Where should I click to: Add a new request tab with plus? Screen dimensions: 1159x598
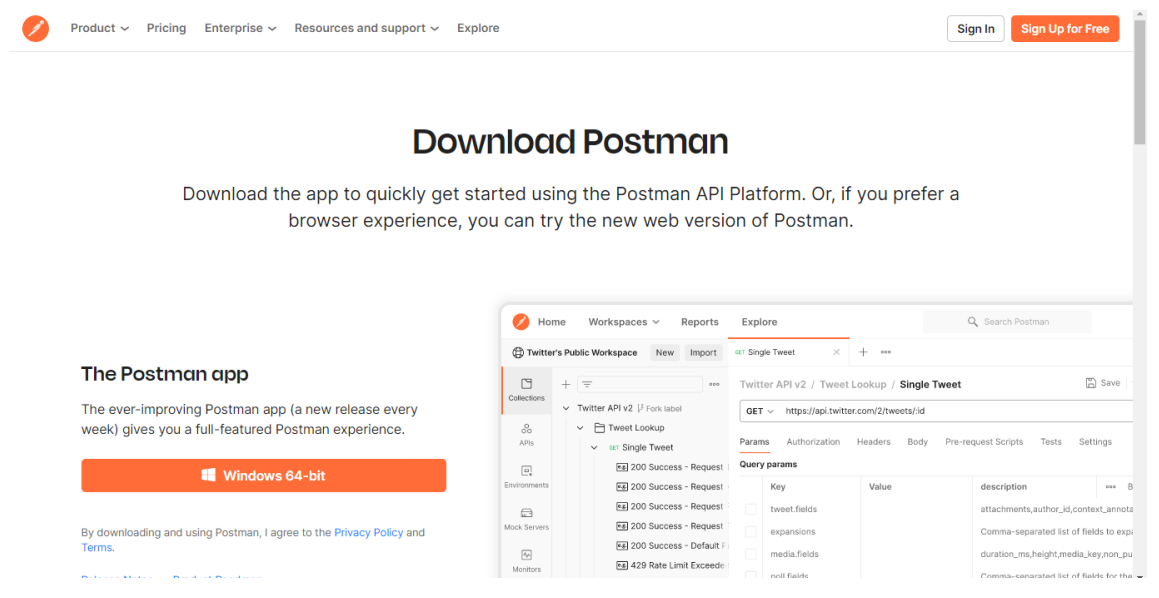click(x=863, y=352)
